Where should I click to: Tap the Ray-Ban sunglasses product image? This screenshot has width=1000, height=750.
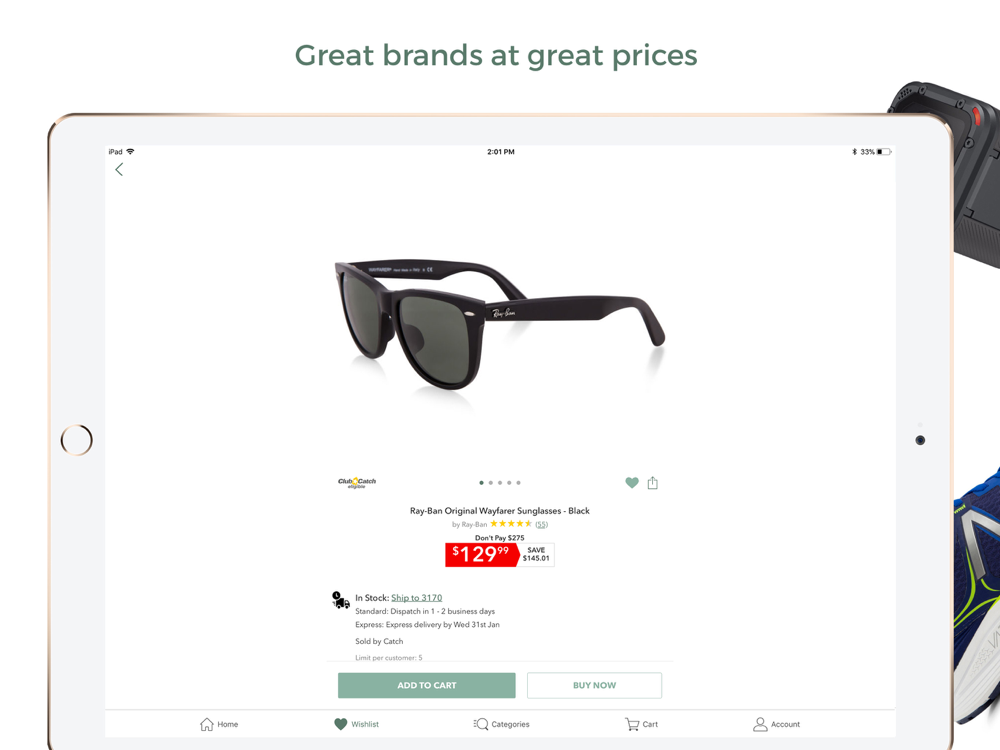click(x=499, y=323)
